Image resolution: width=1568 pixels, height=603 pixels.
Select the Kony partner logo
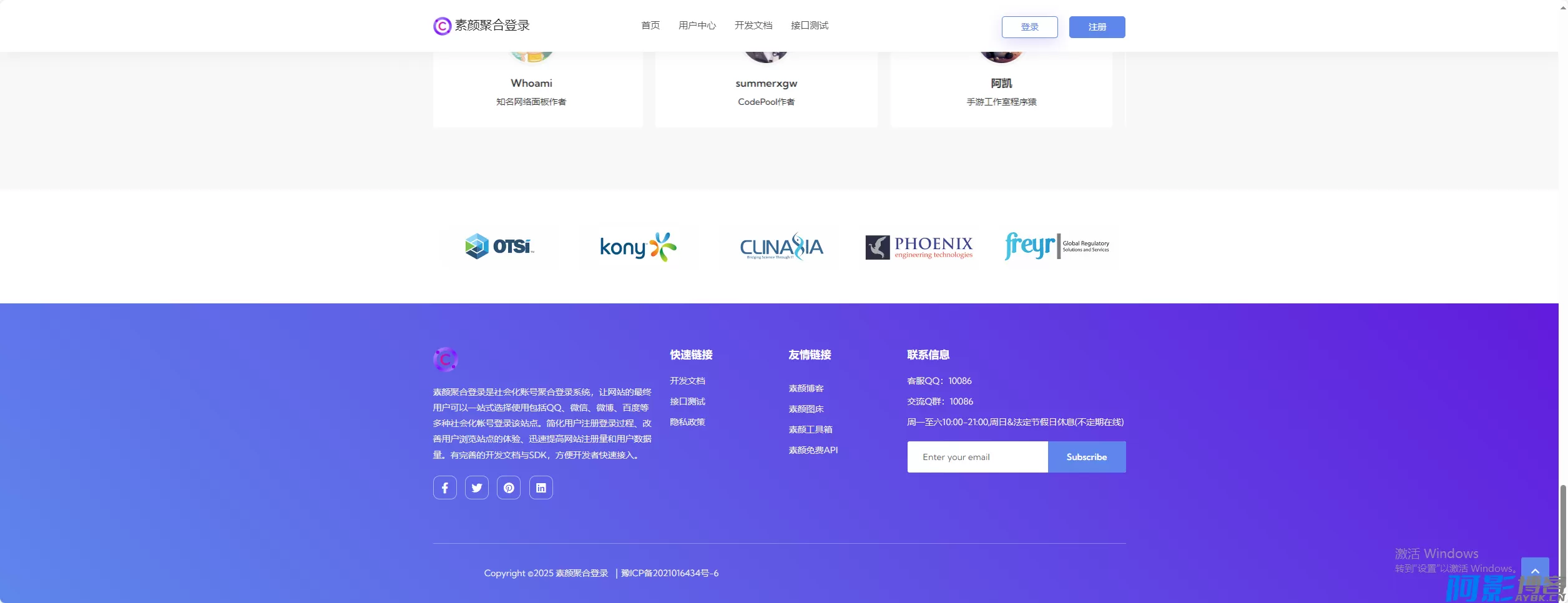tap(638, 247)
